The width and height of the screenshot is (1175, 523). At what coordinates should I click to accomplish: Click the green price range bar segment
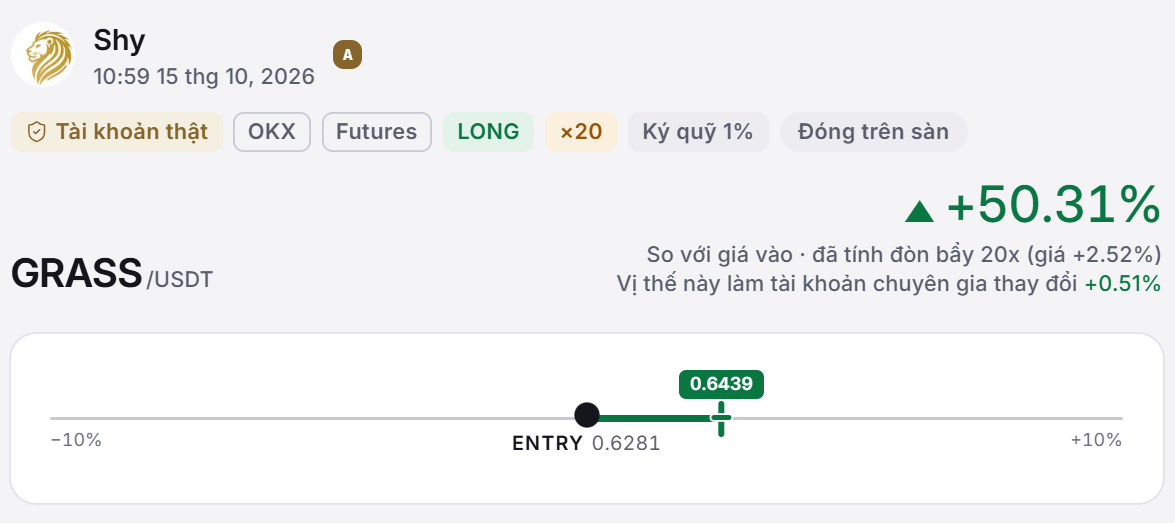coord(654,418)
